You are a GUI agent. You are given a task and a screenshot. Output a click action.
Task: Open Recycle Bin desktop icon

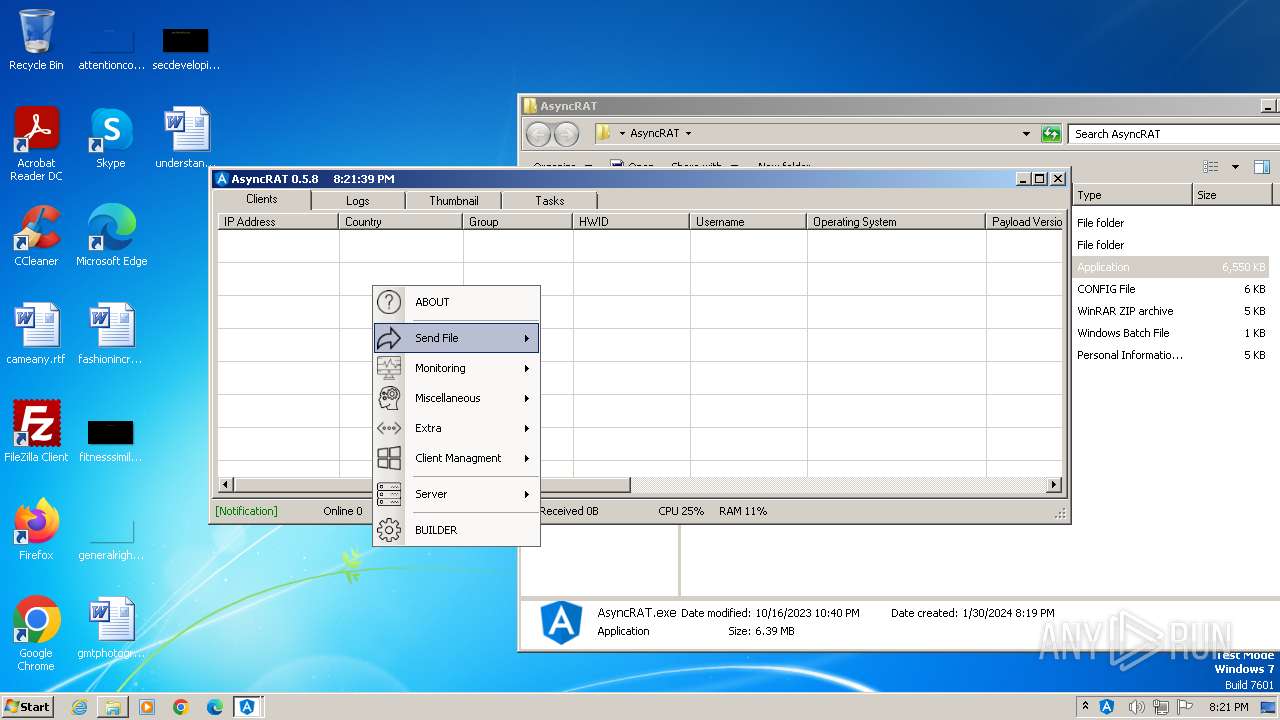pos(36,40)
